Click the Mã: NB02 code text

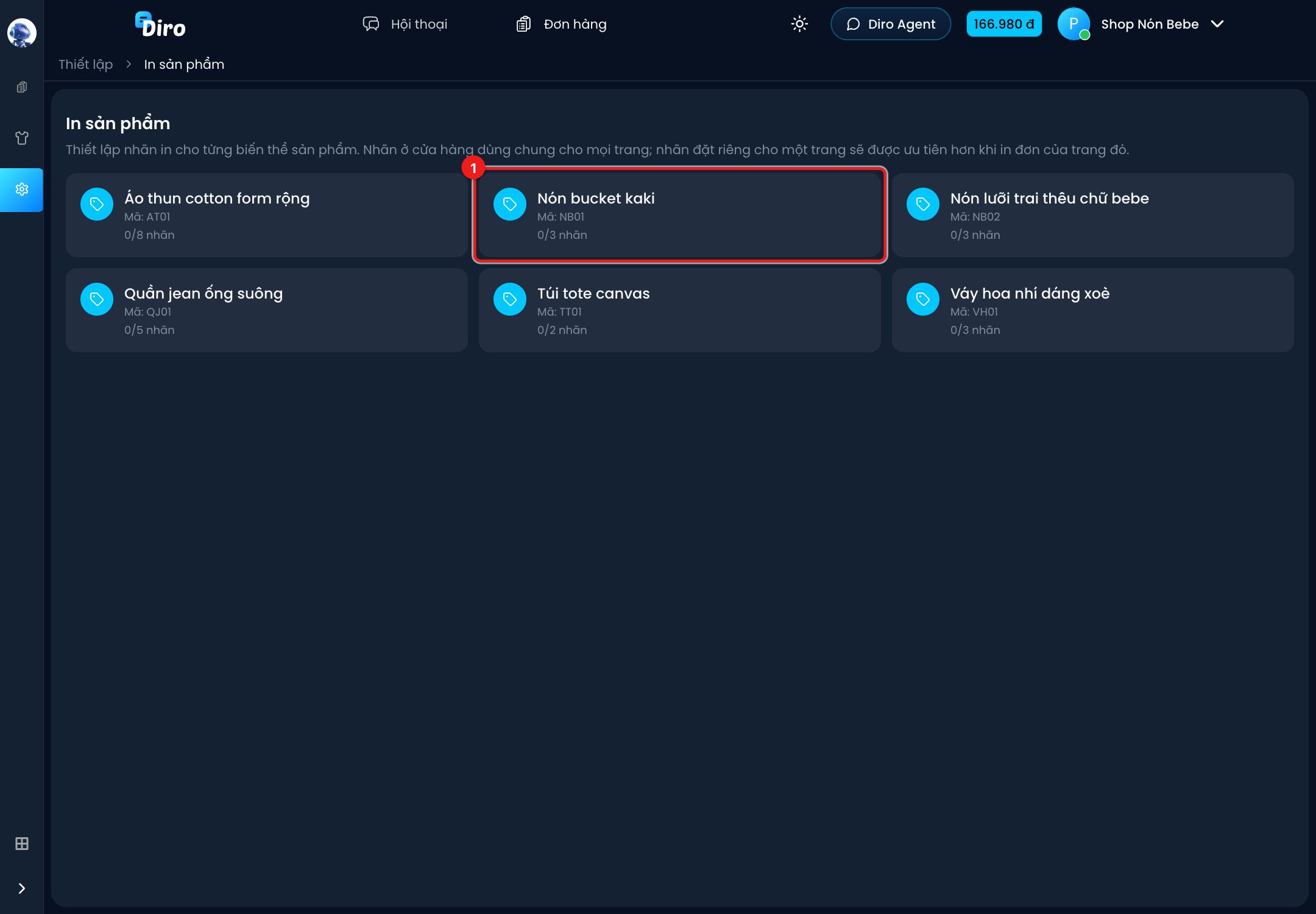coord(975,217)
